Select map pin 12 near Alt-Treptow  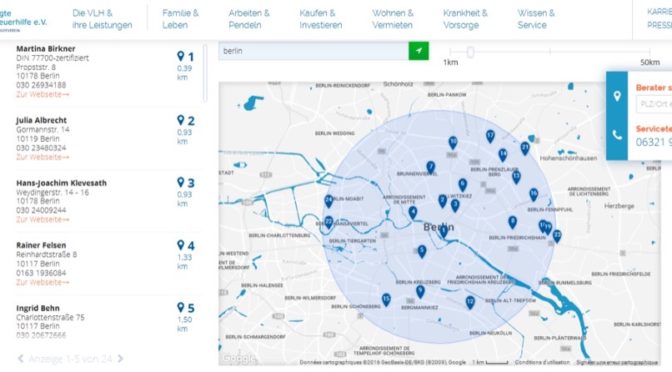click(x=470, y=302)
